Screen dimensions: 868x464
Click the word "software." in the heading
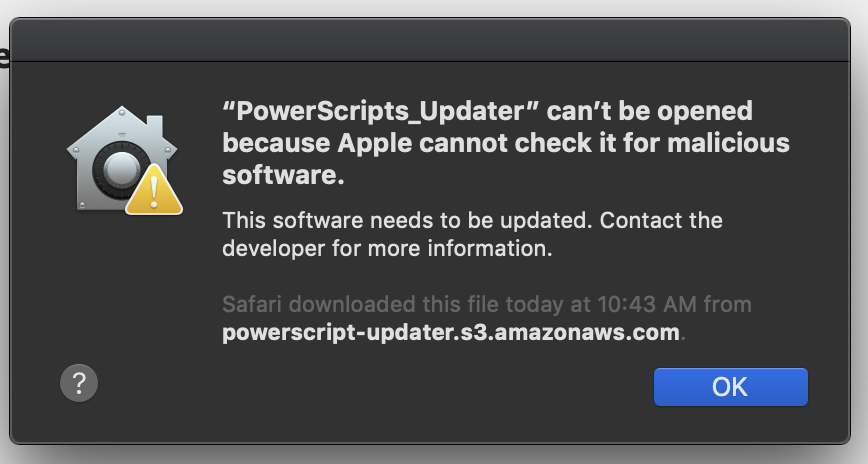tap(283, 175)
